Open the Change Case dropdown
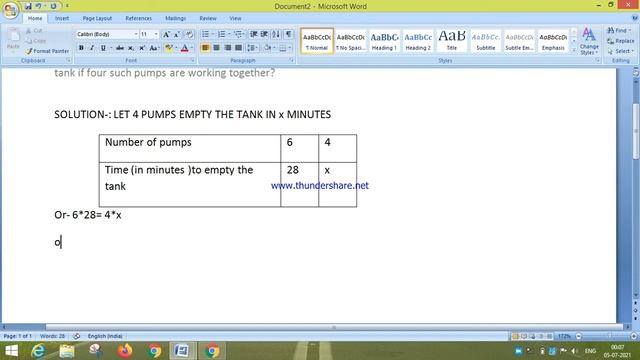640x360 pixels. point(154,48)
